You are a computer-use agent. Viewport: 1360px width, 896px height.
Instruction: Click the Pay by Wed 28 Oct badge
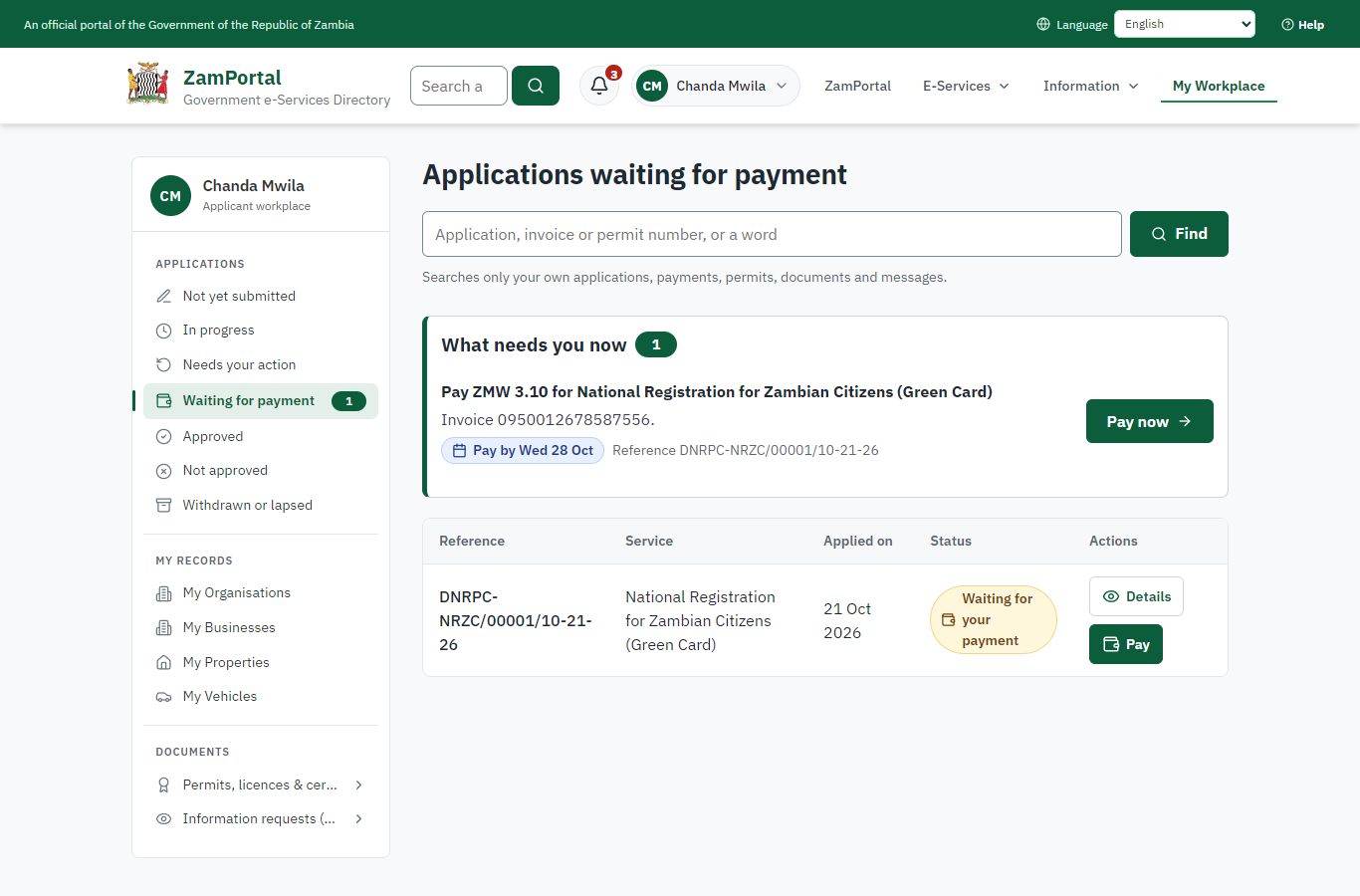[x=523, y=451]
